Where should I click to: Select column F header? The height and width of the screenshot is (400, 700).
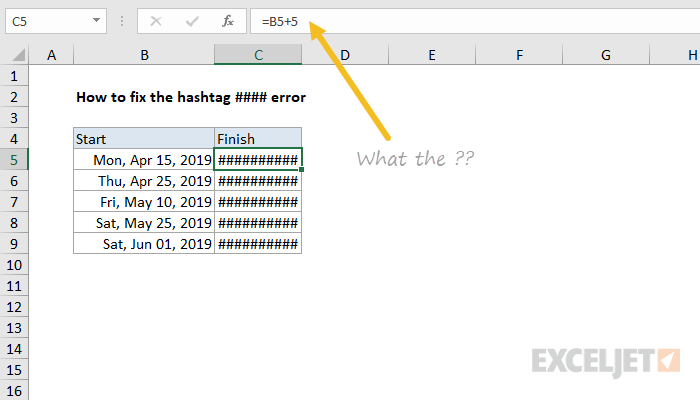[519, 55]
